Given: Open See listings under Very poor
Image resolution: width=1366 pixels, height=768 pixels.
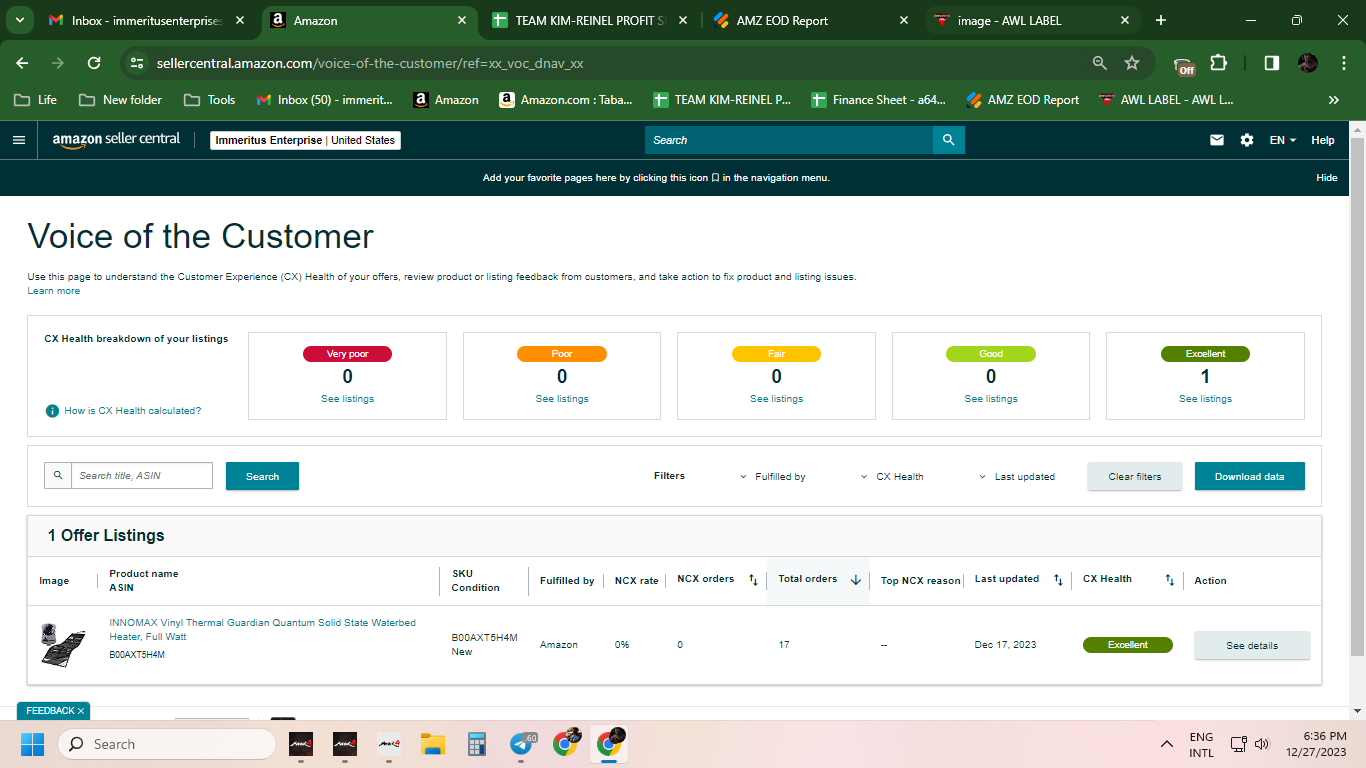Looking at the screenshot, I should [347, 399].
